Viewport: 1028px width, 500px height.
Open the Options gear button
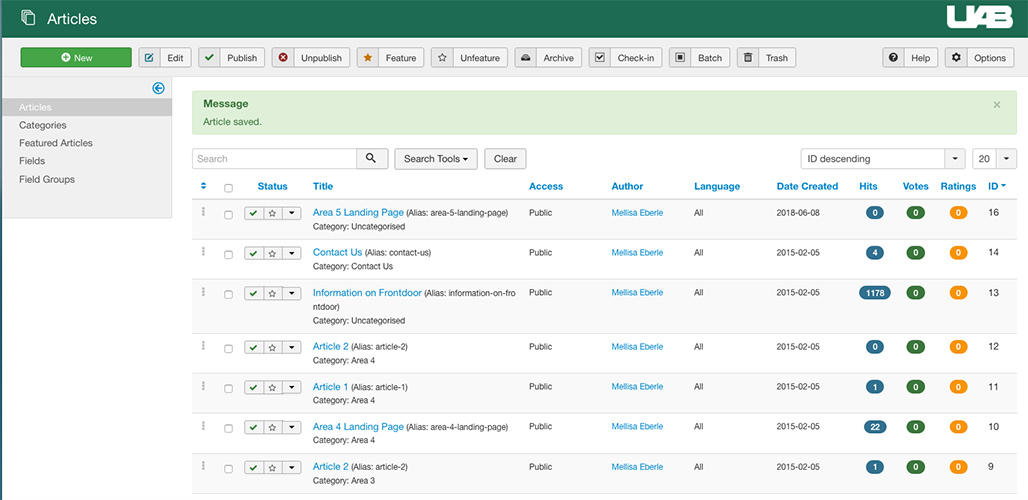(979, 58)
